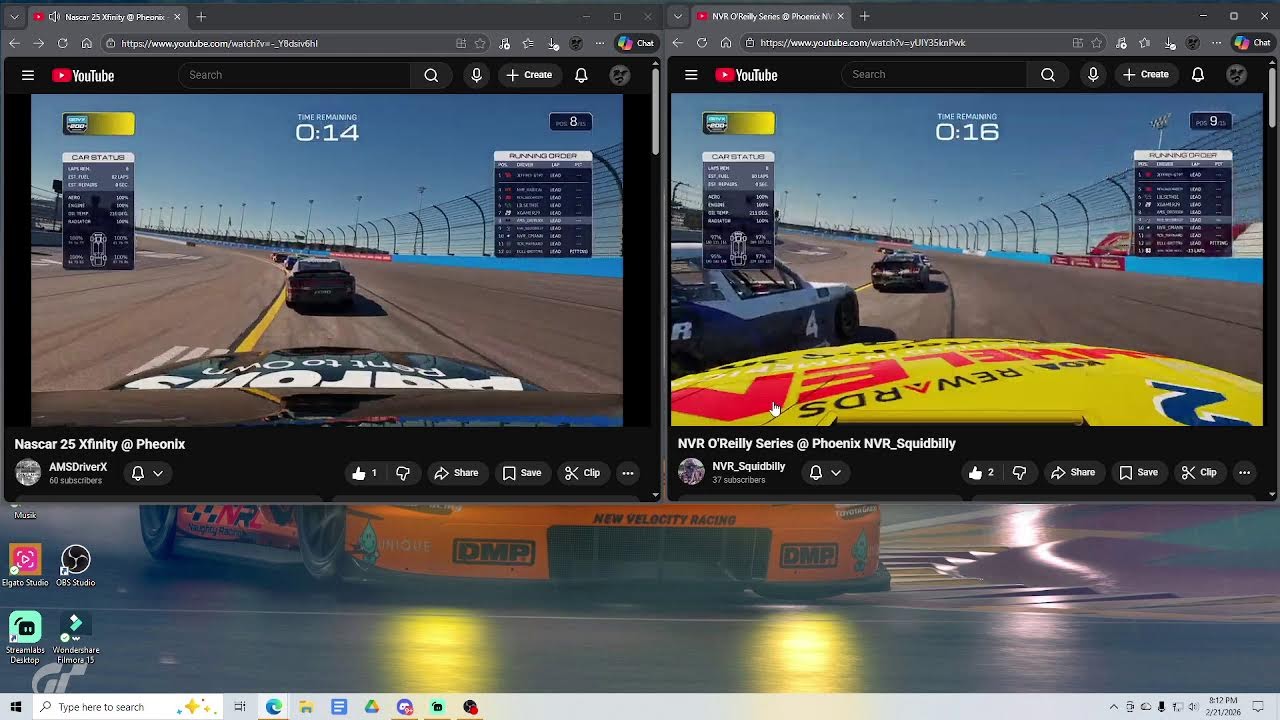This screenshot has width=1280, height=720.
Task: Open Microsoft Edge from the taskbar
Action: point(273,707)
